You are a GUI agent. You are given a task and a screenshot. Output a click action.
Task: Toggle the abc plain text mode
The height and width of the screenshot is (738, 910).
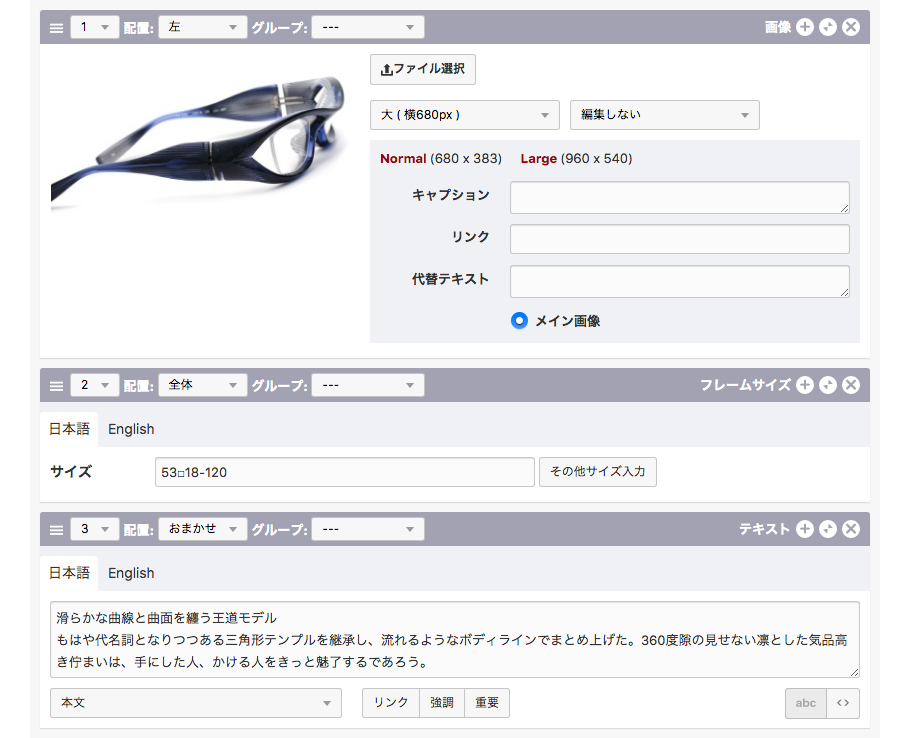click(806, 703)
